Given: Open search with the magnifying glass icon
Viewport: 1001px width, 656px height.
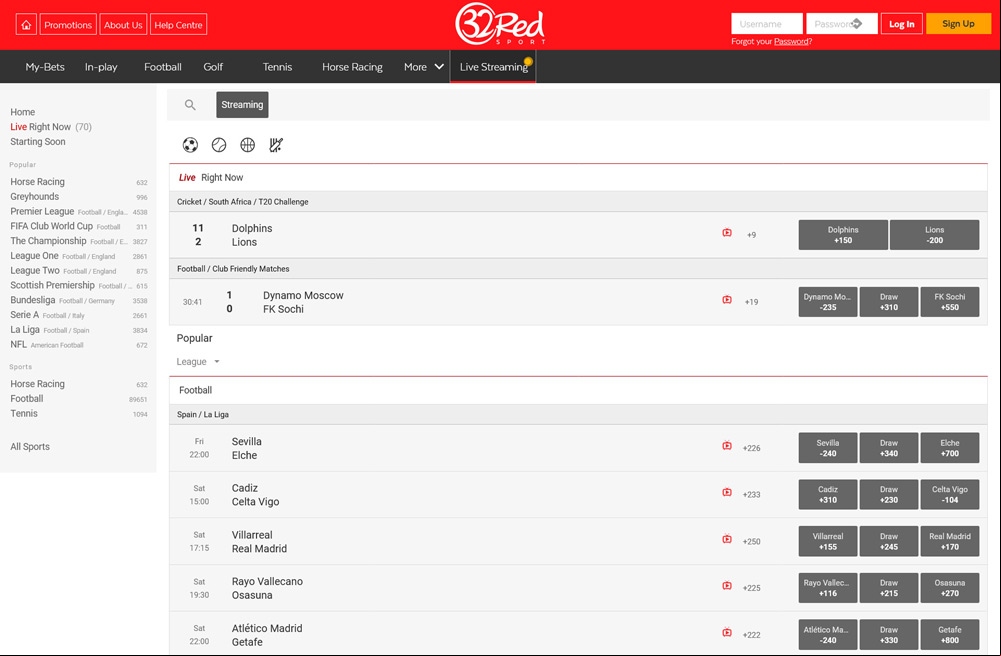Looking at the screenshot, I should [190, 105].
